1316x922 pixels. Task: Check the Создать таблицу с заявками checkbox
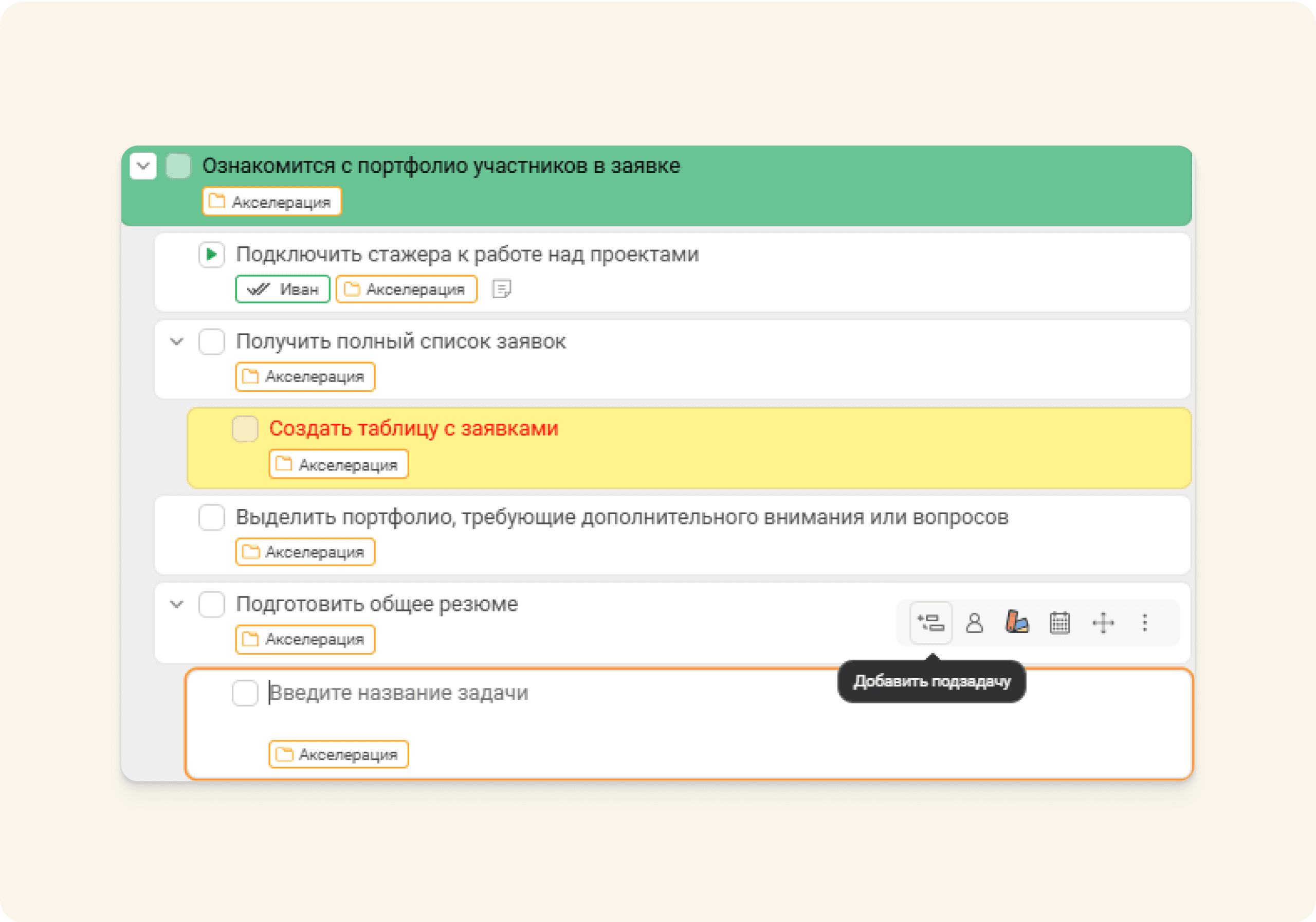(245, 429)
